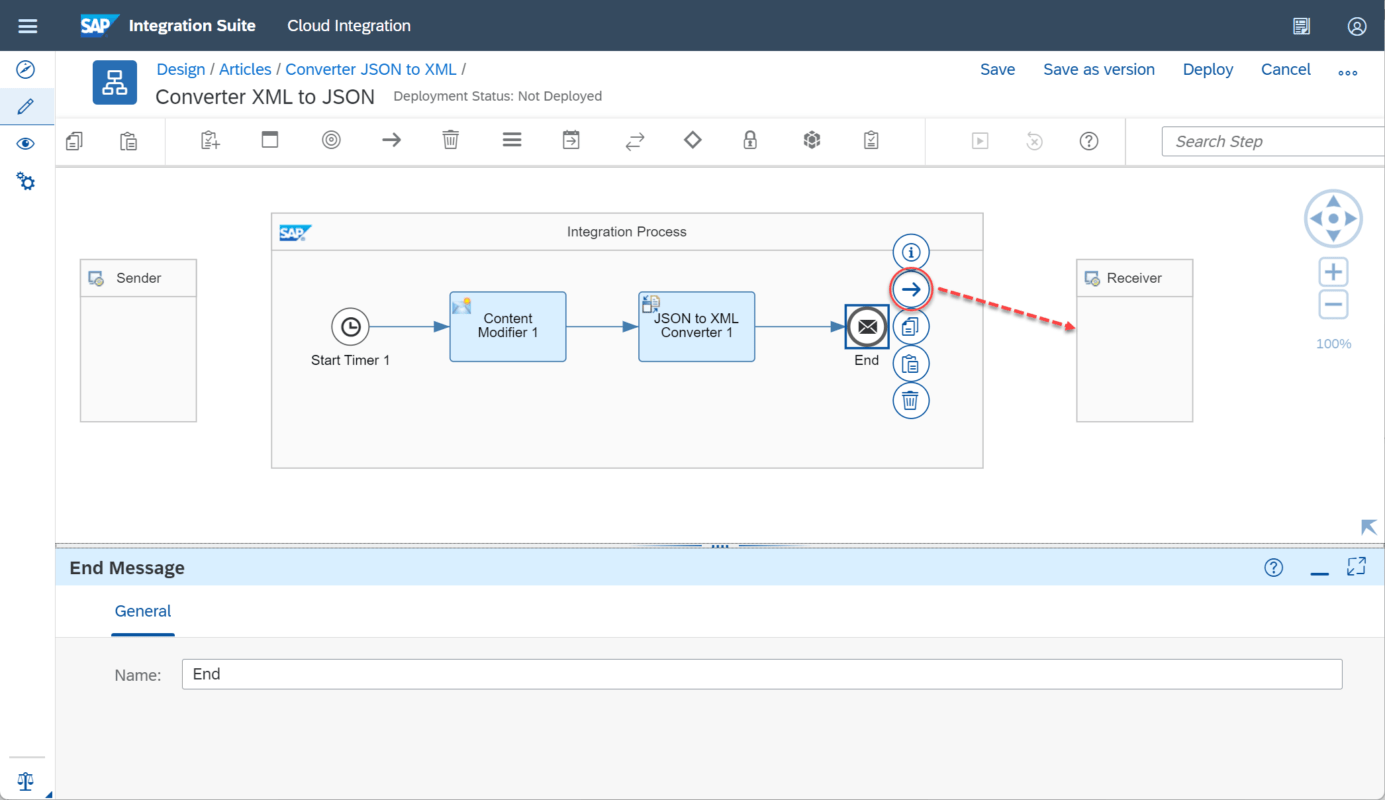Click Cloud Integration header text
This screenshot has width=1385, height=800.
pyautogui.click(x=349, y=26)
